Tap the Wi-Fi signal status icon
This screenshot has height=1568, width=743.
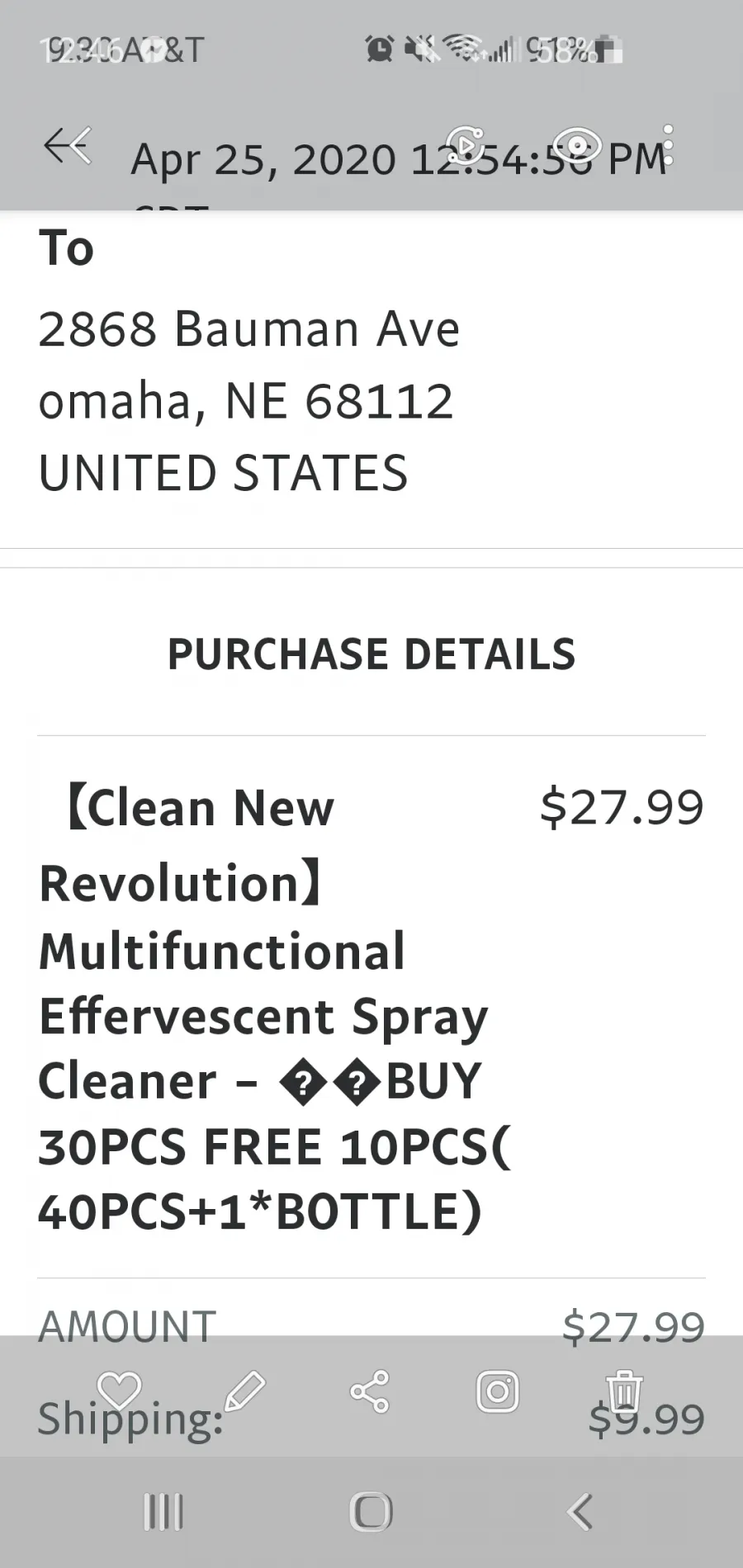click(464, 50)
